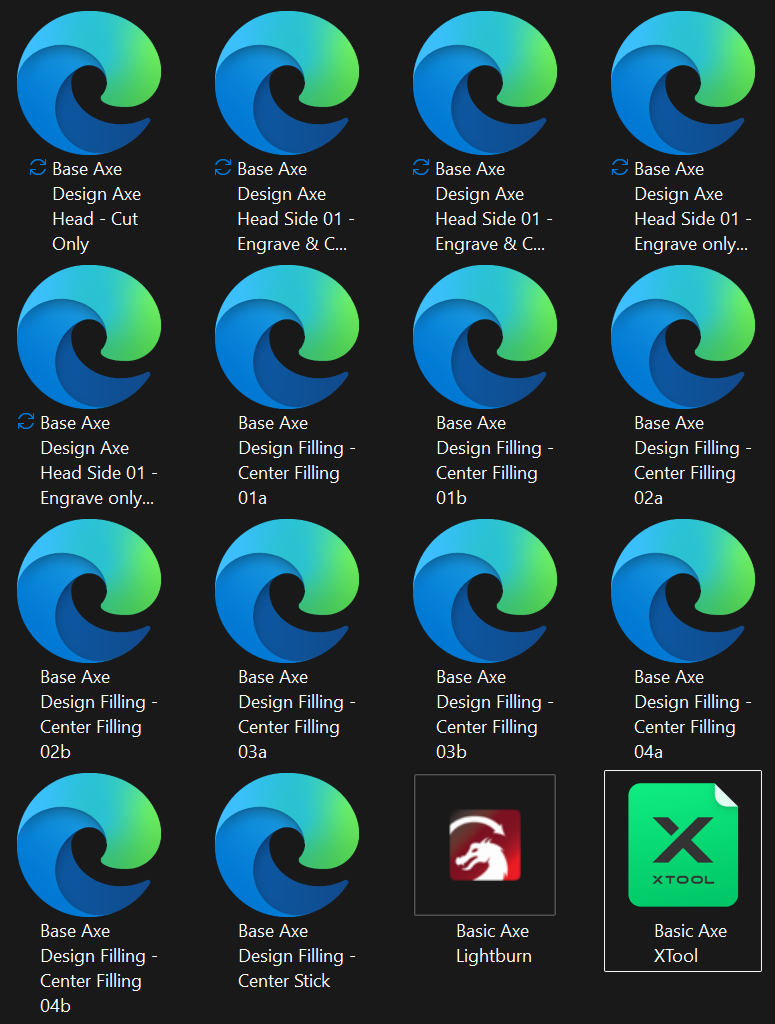Pick the Center Filling 01b Edge icon
775x1024 pixels.
tap(484, 337)
